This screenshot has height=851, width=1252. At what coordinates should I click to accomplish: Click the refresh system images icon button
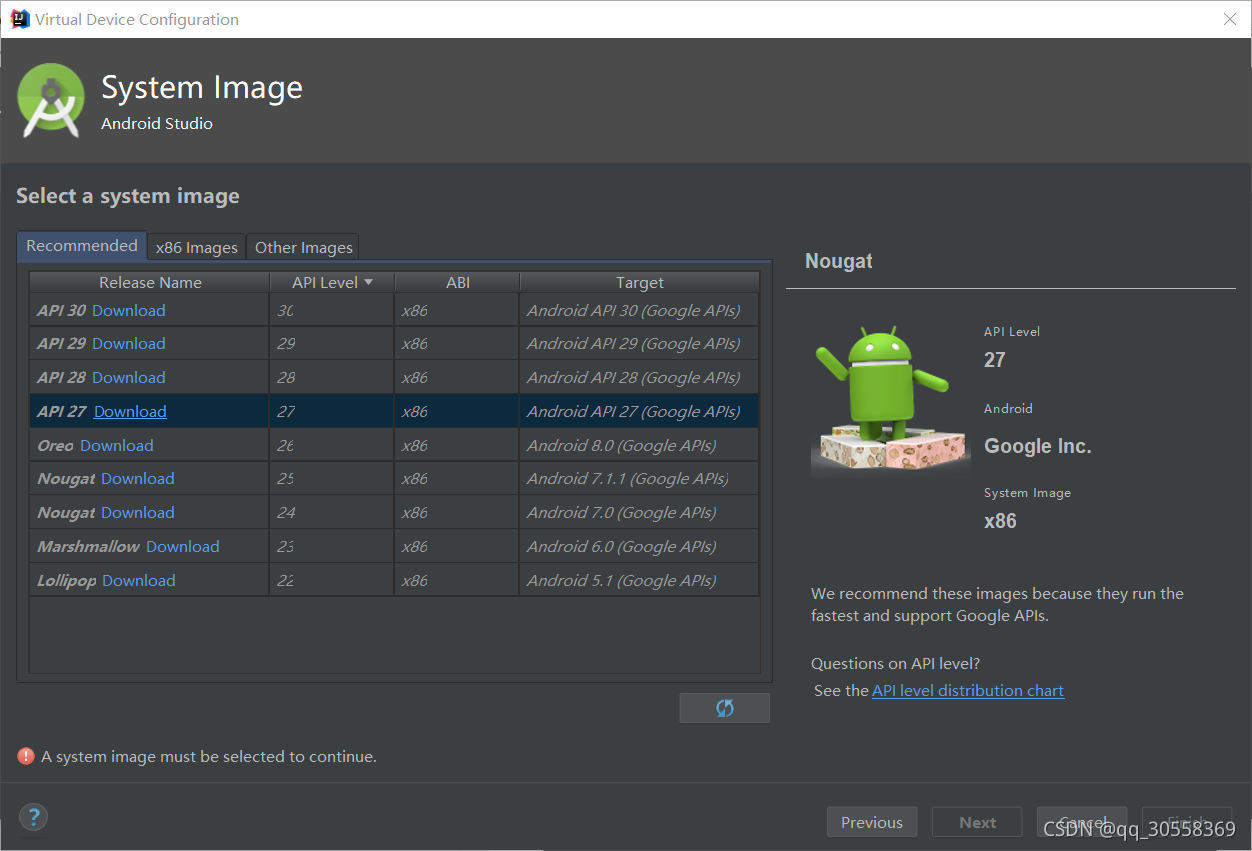724,708
